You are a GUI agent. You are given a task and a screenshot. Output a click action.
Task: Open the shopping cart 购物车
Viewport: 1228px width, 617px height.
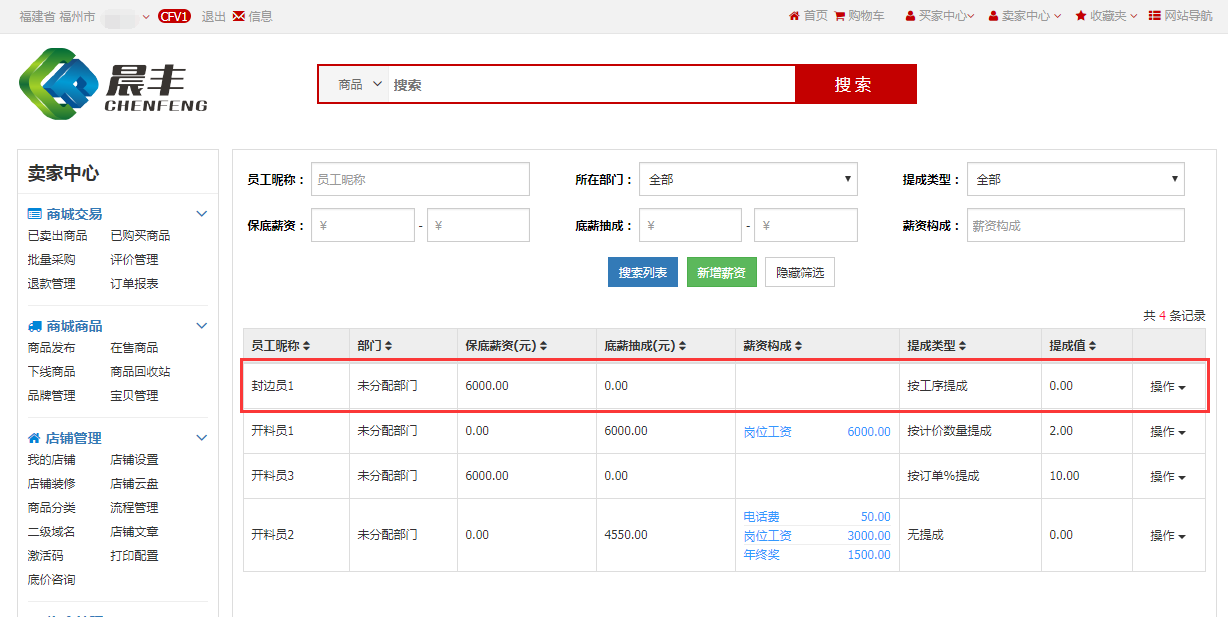pos(840,16)
